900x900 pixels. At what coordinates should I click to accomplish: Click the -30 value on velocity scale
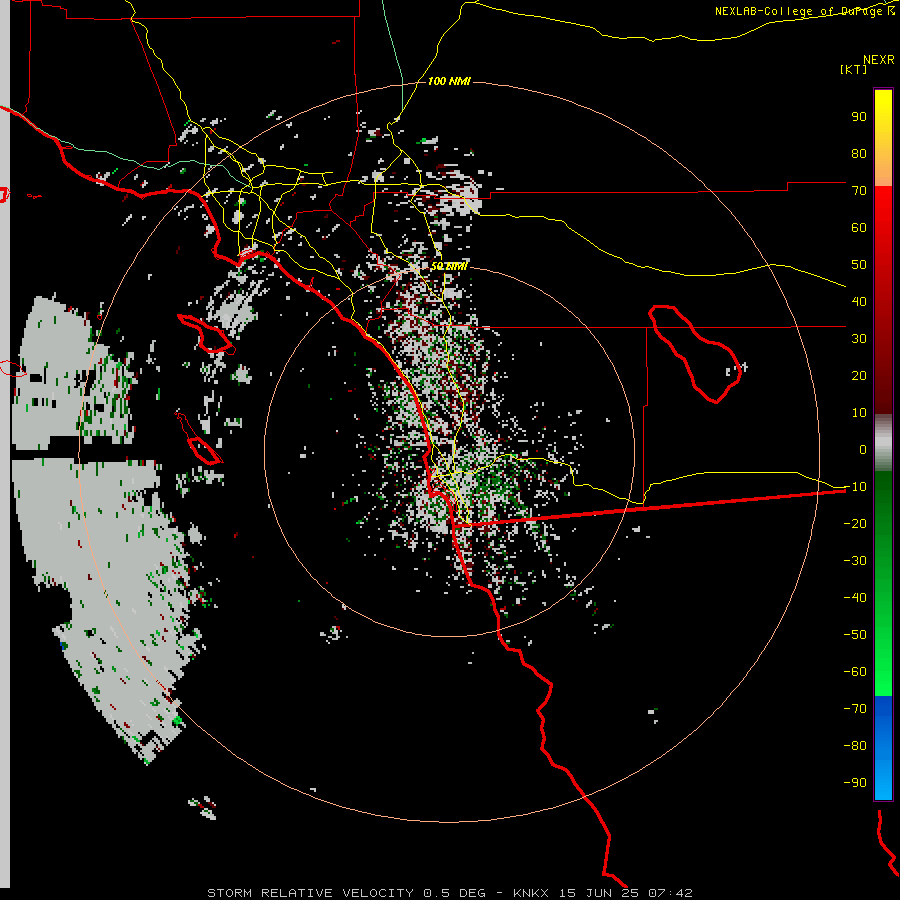pyautogui.click(x=855, y=561)
